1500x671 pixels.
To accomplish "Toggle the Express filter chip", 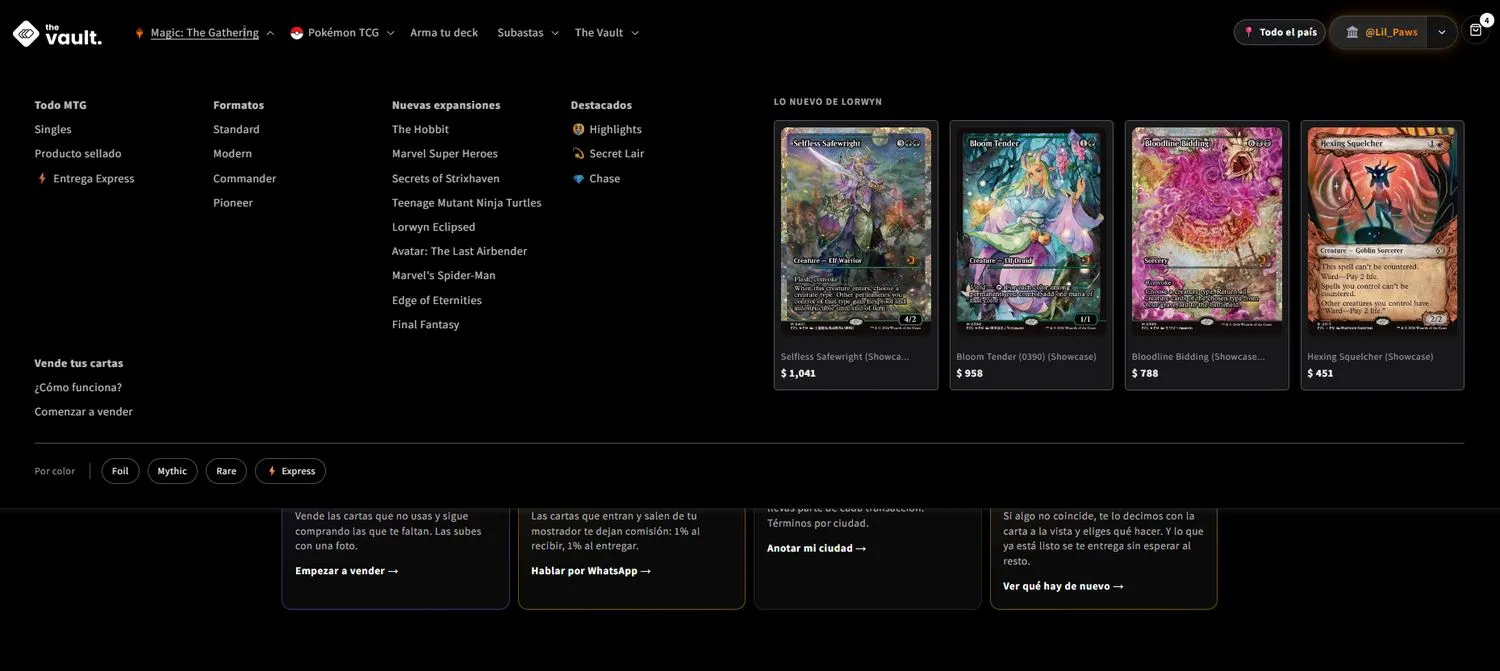I will pos(290,471).
